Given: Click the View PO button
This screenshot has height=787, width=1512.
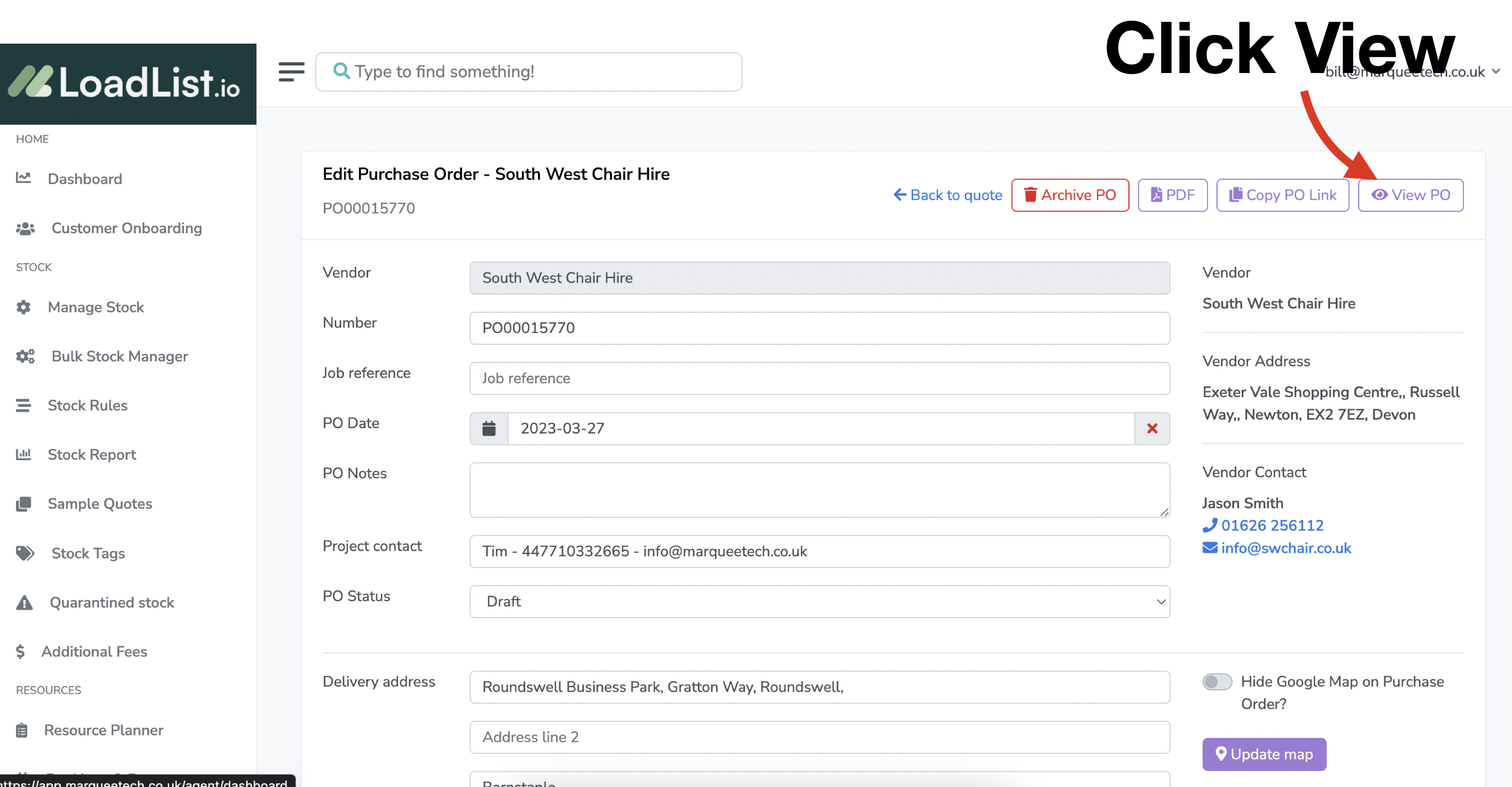Looking at the screenshot, I should 1410,195.
